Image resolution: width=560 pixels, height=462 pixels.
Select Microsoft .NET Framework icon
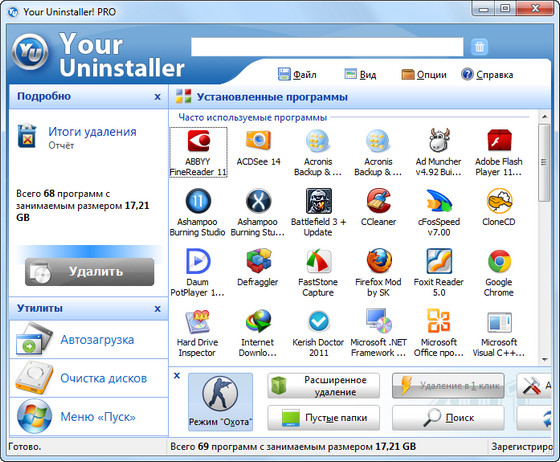tap(379, 321)
